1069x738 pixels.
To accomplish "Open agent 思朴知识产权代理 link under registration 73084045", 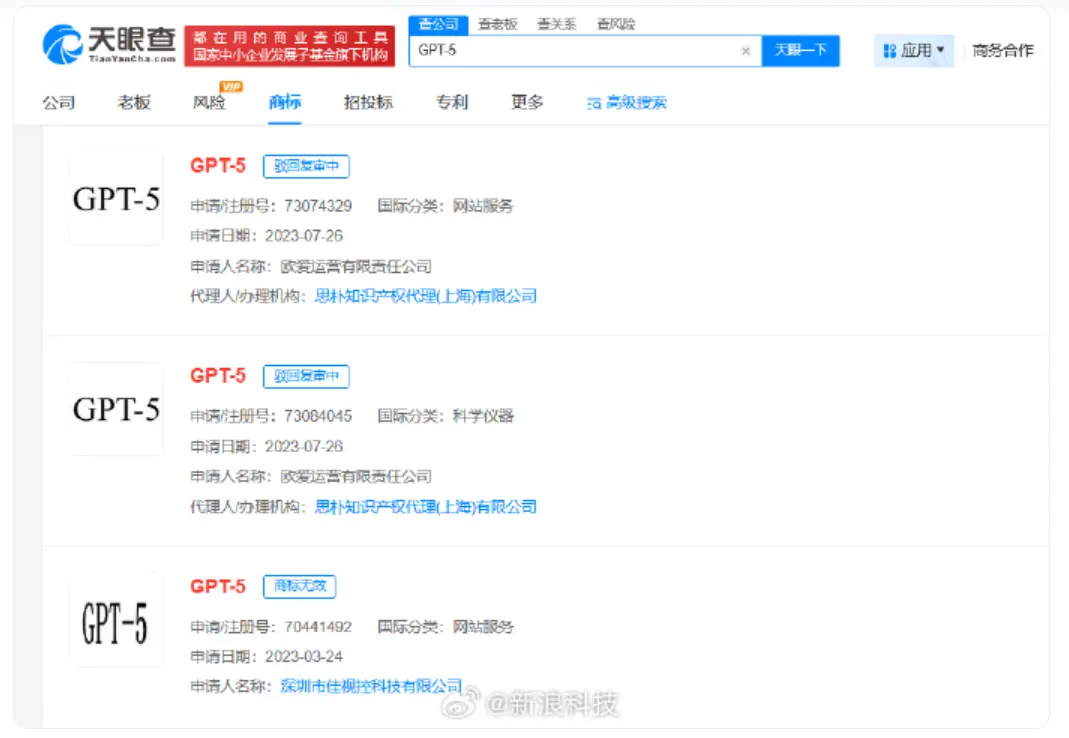I will [x=425, y=507].
